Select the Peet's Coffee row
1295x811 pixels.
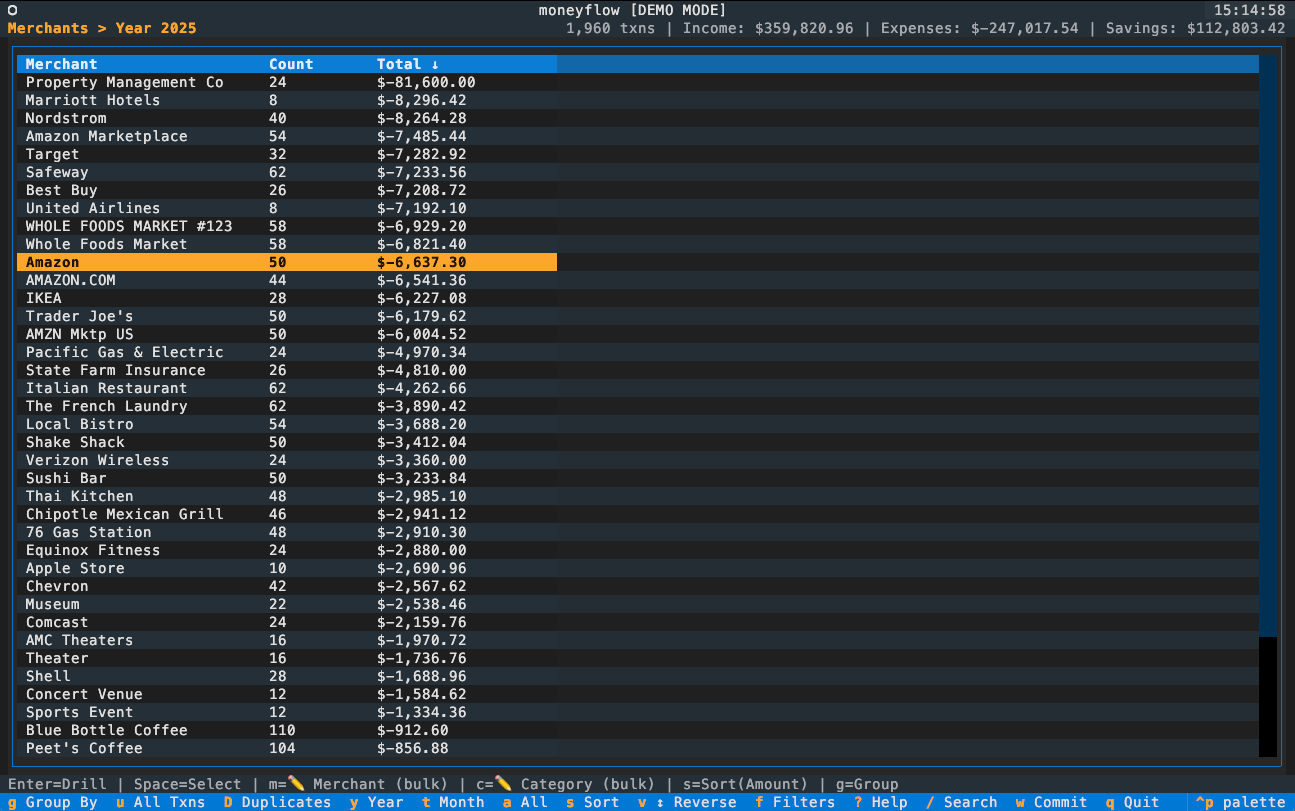(287, 748)
